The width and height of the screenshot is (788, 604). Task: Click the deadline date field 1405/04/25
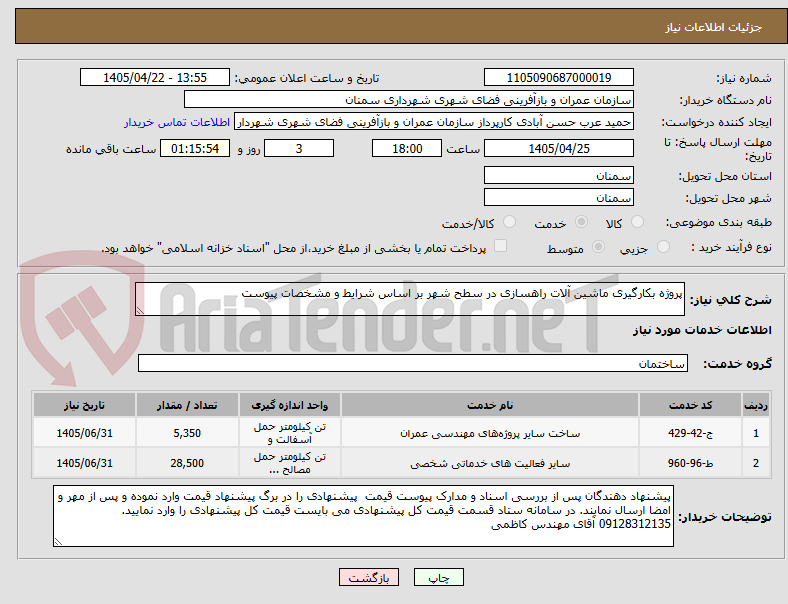coord(559,148)
